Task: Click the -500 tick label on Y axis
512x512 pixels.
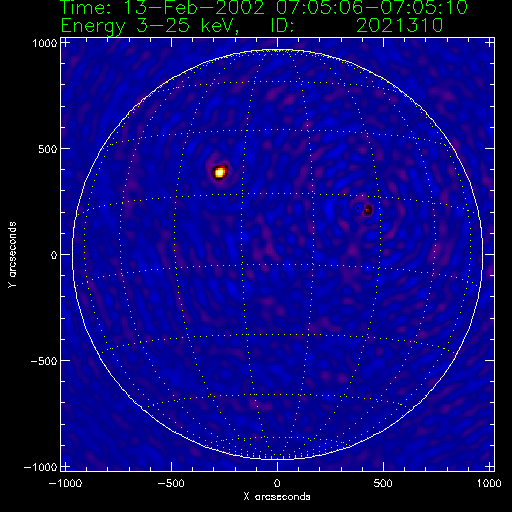Action: click(x=44, y=361)
